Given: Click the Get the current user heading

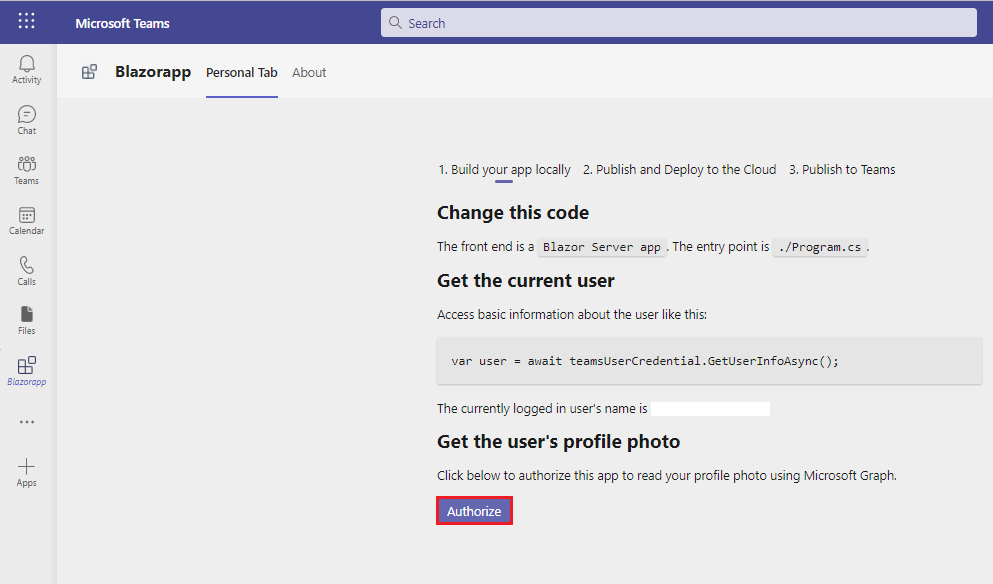Looking at the screenshot, I should (x=526, y=281).
